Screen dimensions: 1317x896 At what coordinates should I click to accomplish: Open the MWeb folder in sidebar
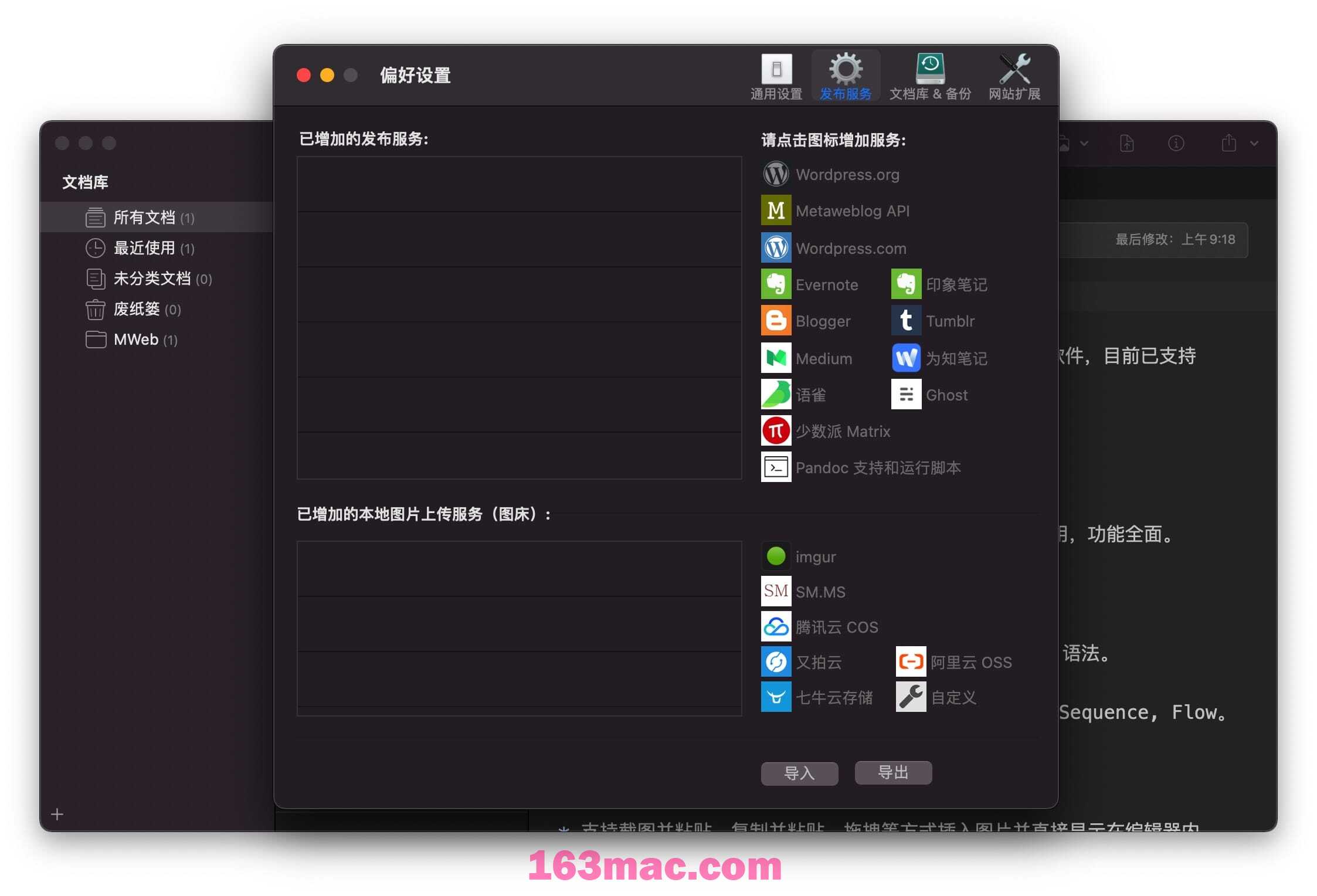(x=157, y=340)
